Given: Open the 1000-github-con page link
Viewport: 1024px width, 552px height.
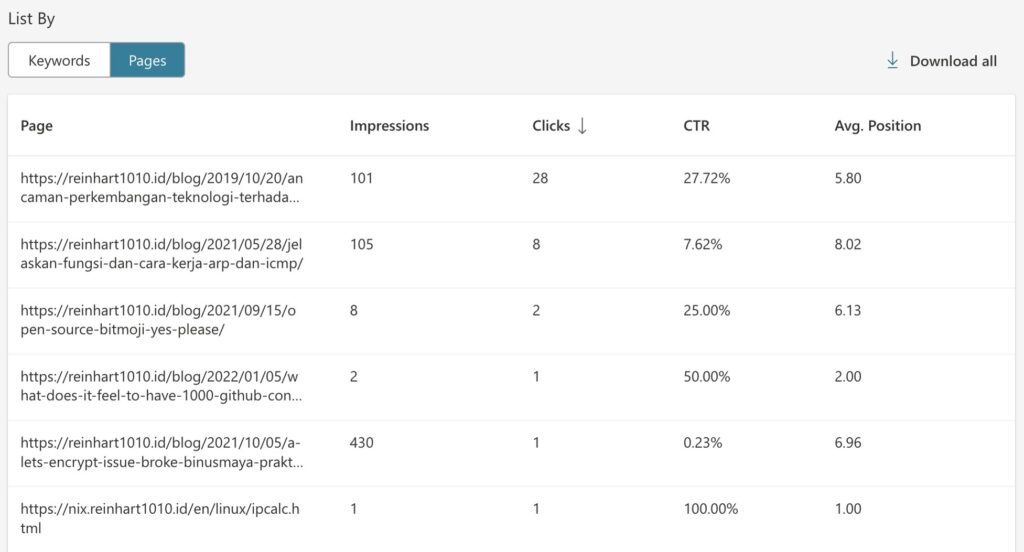Looking at the screenshot, I should click(x=161, y=386).
